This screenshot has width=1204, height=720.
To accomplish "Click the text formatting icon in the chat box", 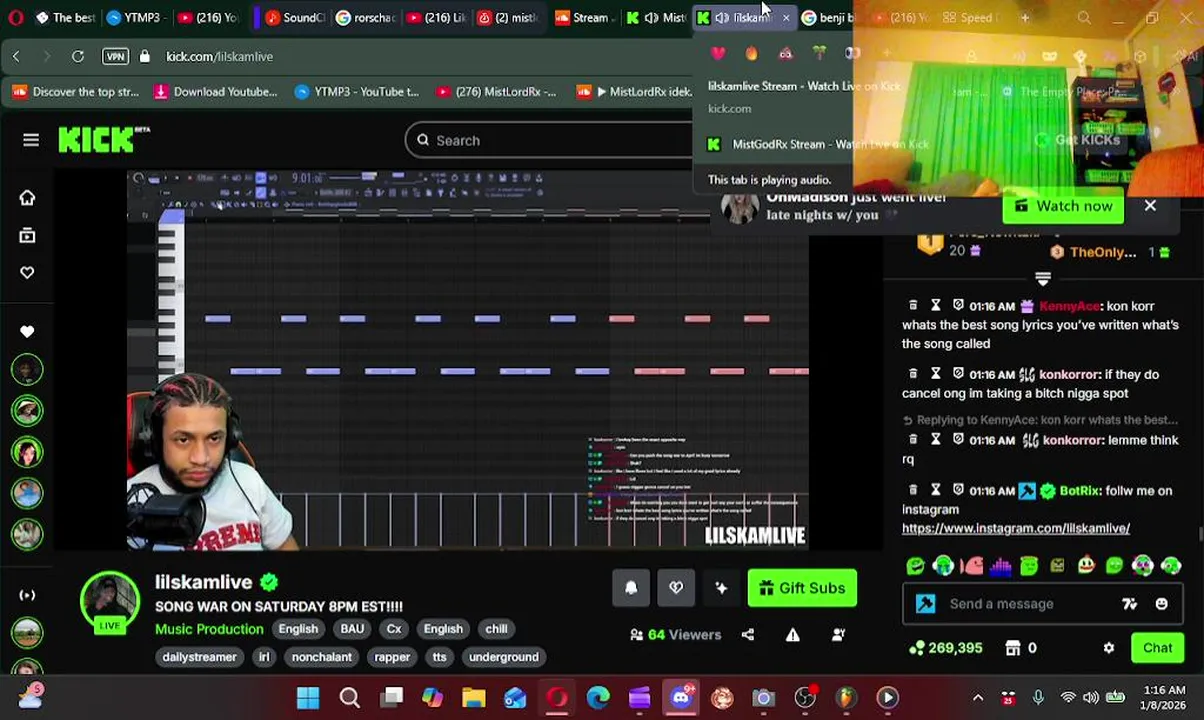I will pyautogui.click(x=1129, y=604).
